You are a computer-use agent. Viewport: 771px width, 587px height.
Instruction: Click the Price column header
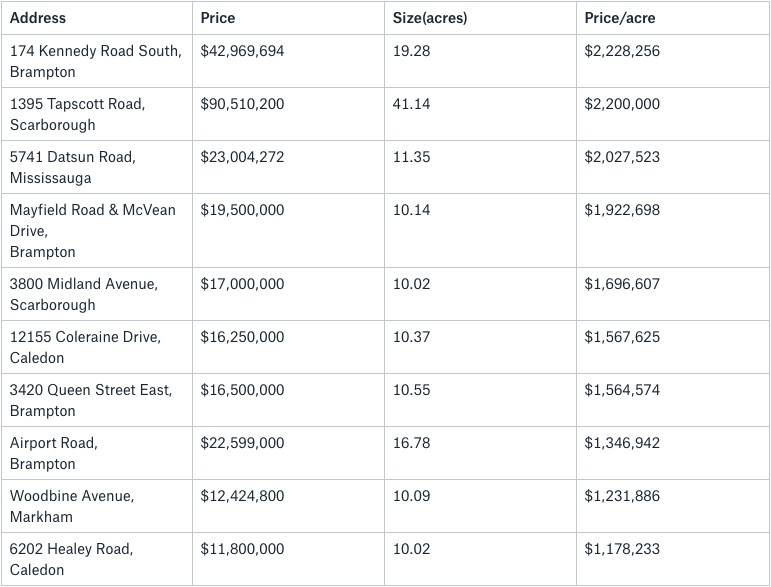(x=218, y=18)
